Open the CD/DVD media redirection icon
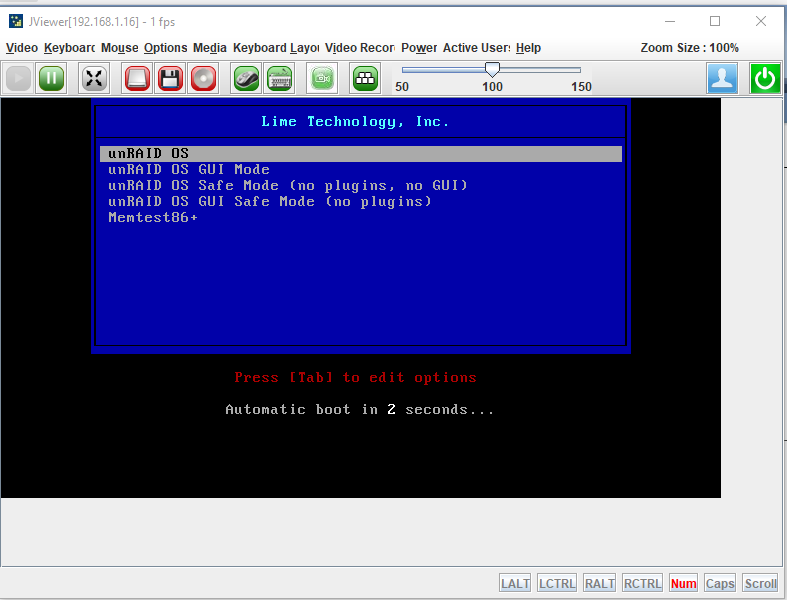Image resolution: width=787 pixels, height=600 pixels. (x=203, y=78)
